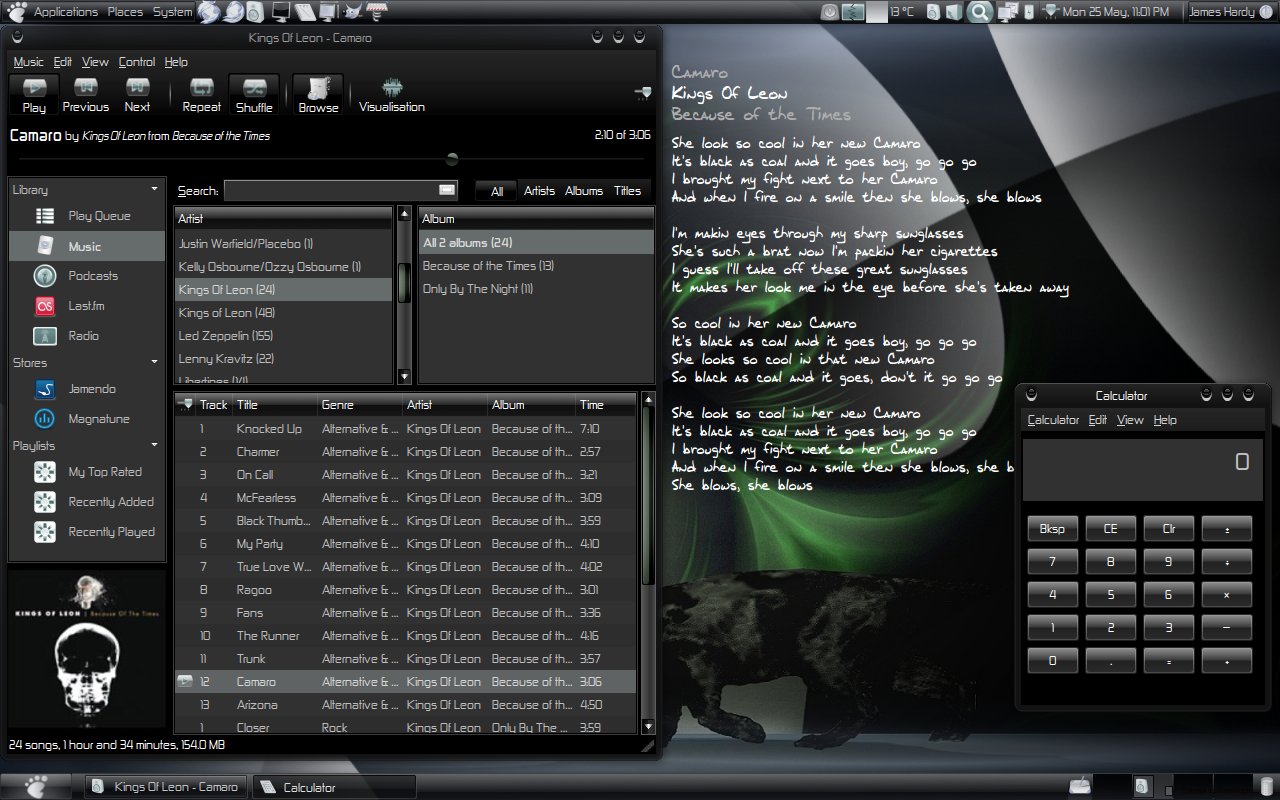Select artist Lenny Kravitz (22)
1280x800 pixels.
click(x=284, y=359)
